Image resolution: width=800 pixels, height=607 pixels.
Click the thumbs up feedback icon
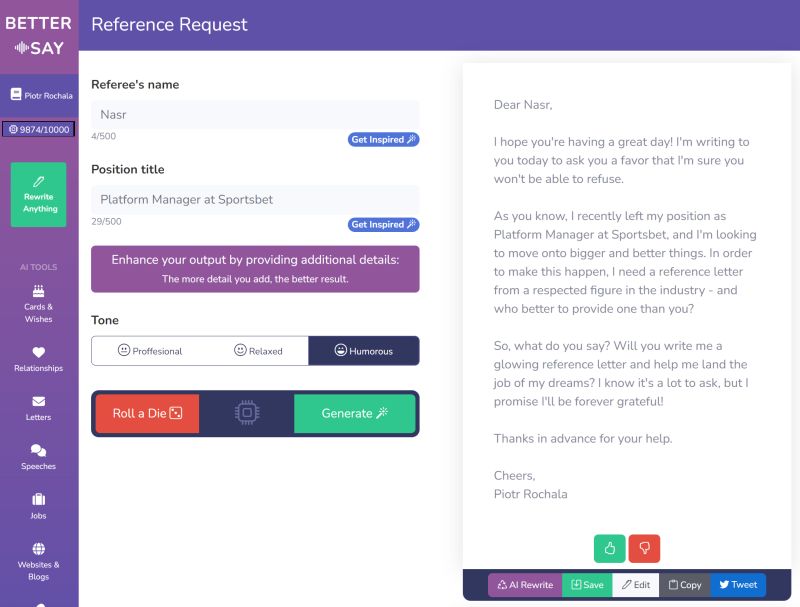click(x=609, y=548)
